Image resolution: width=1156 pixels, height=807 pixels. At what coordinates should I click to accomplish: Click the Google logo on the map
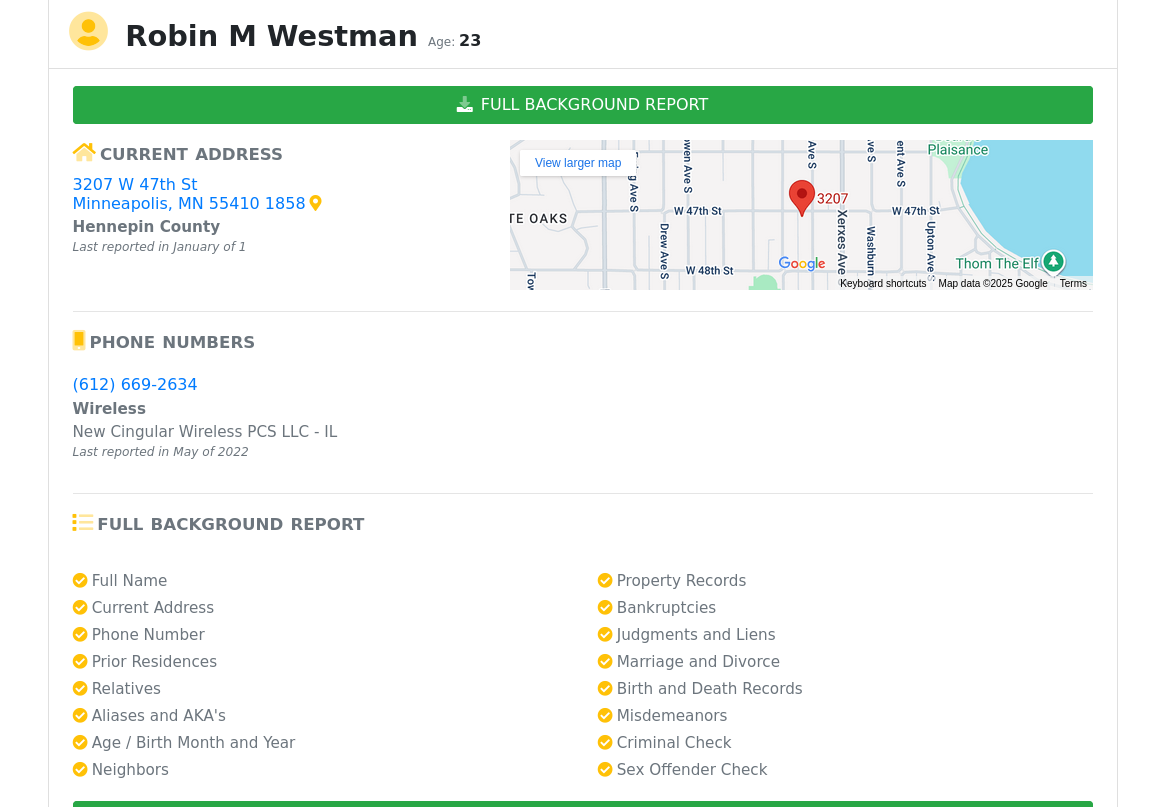(x=801, y=264)
